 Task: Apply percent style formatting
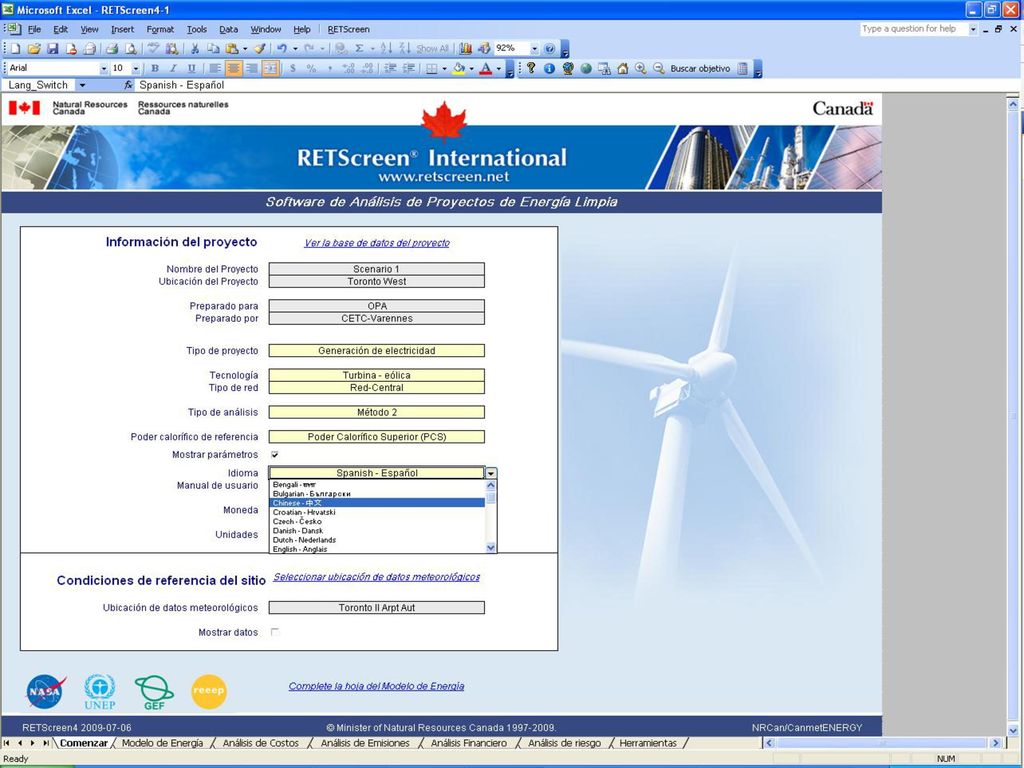pos(312,68)
